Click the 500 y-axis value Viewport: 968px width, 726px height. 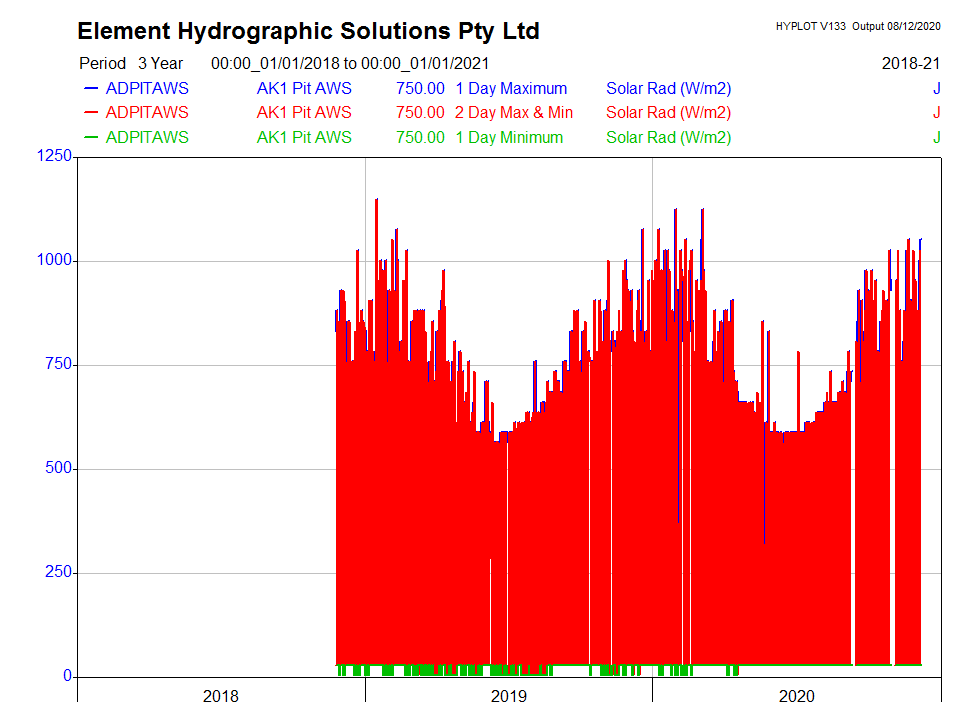click(57, 468)
